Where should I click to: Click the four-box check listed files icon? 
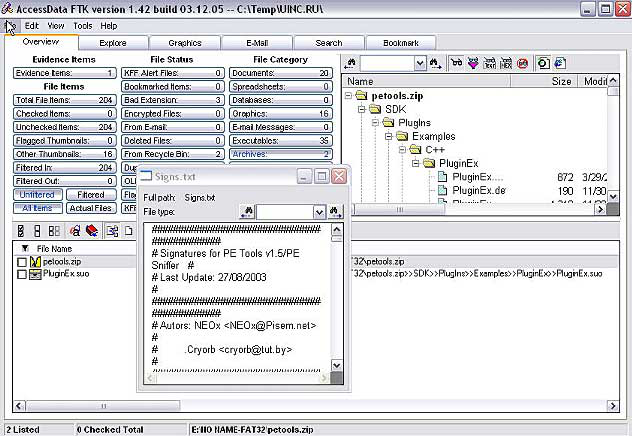pos(54,231)
